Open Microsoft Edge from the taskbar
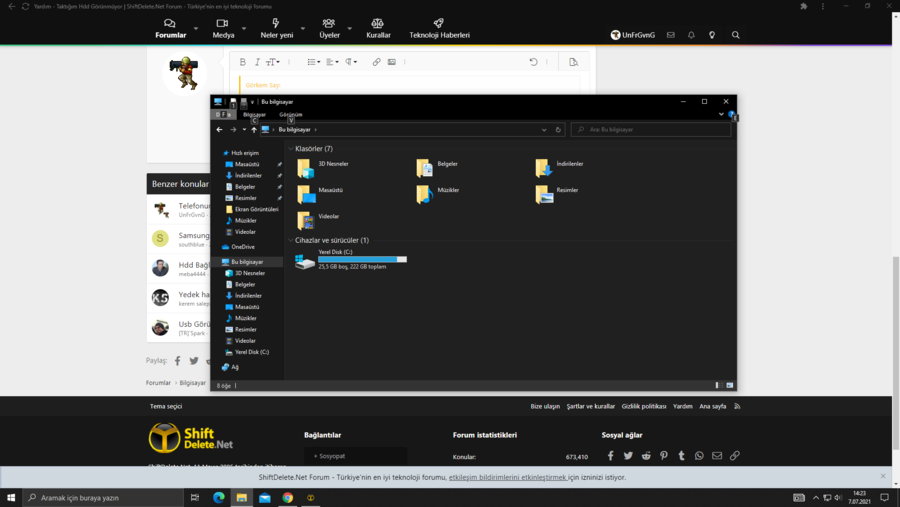 [219, 497]
